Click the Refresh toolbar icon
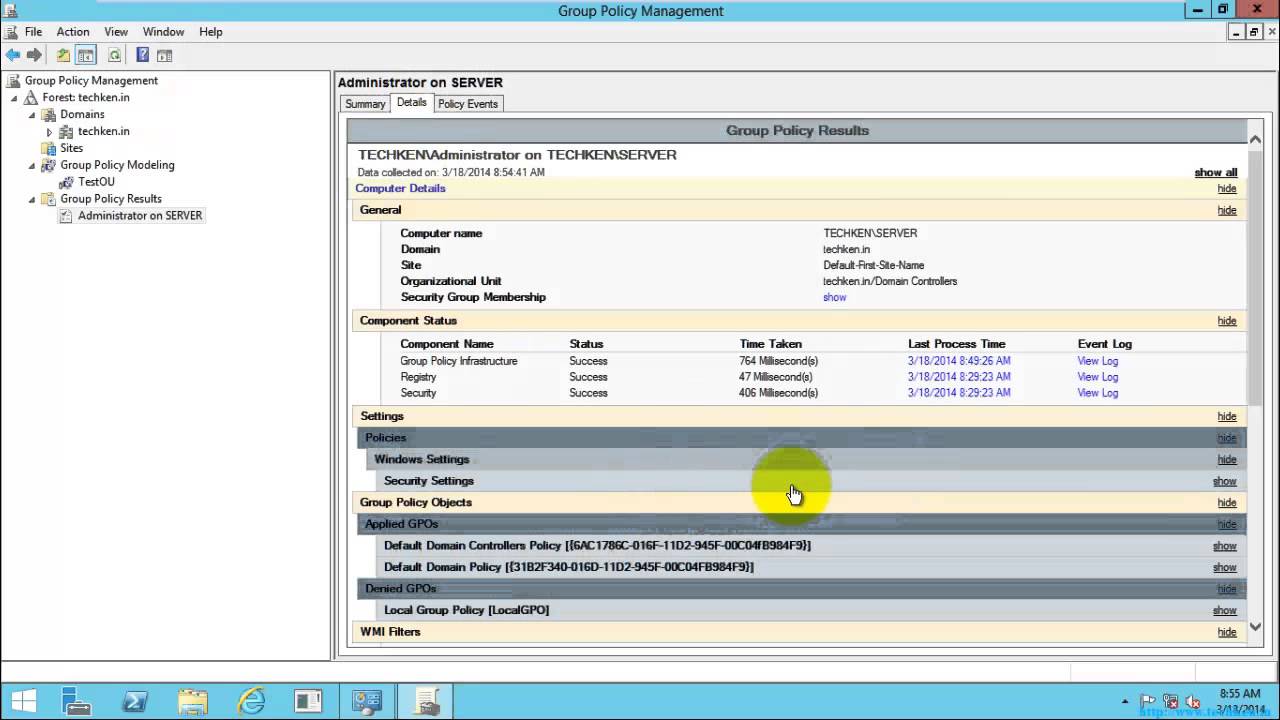Screen dimensions: 1280x720 [x=114, y=56]
